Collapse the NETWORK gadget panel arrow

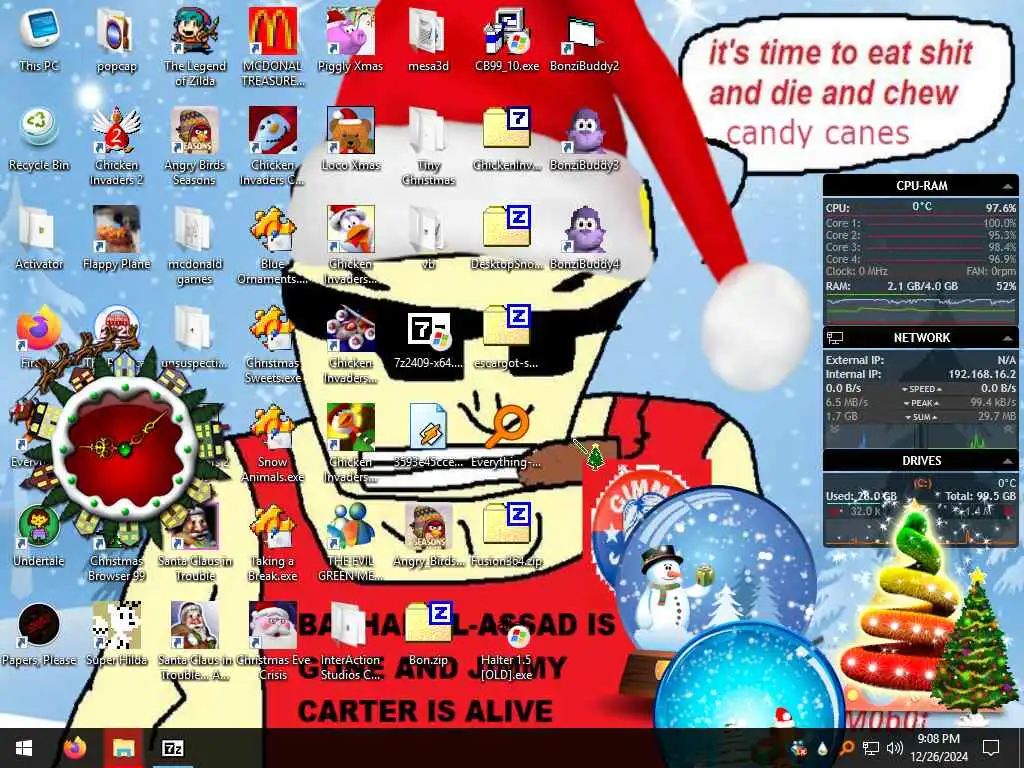[1007, 338]
